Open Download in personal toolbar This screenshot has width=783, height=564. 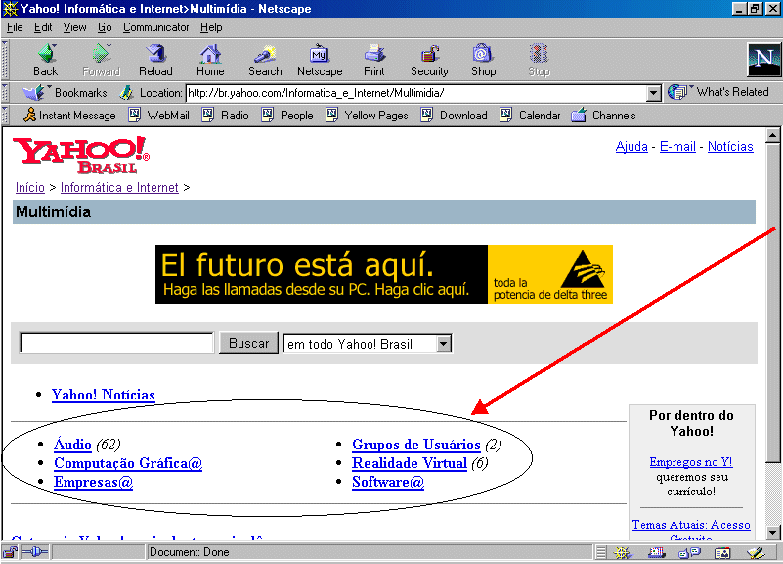point(454,115)
